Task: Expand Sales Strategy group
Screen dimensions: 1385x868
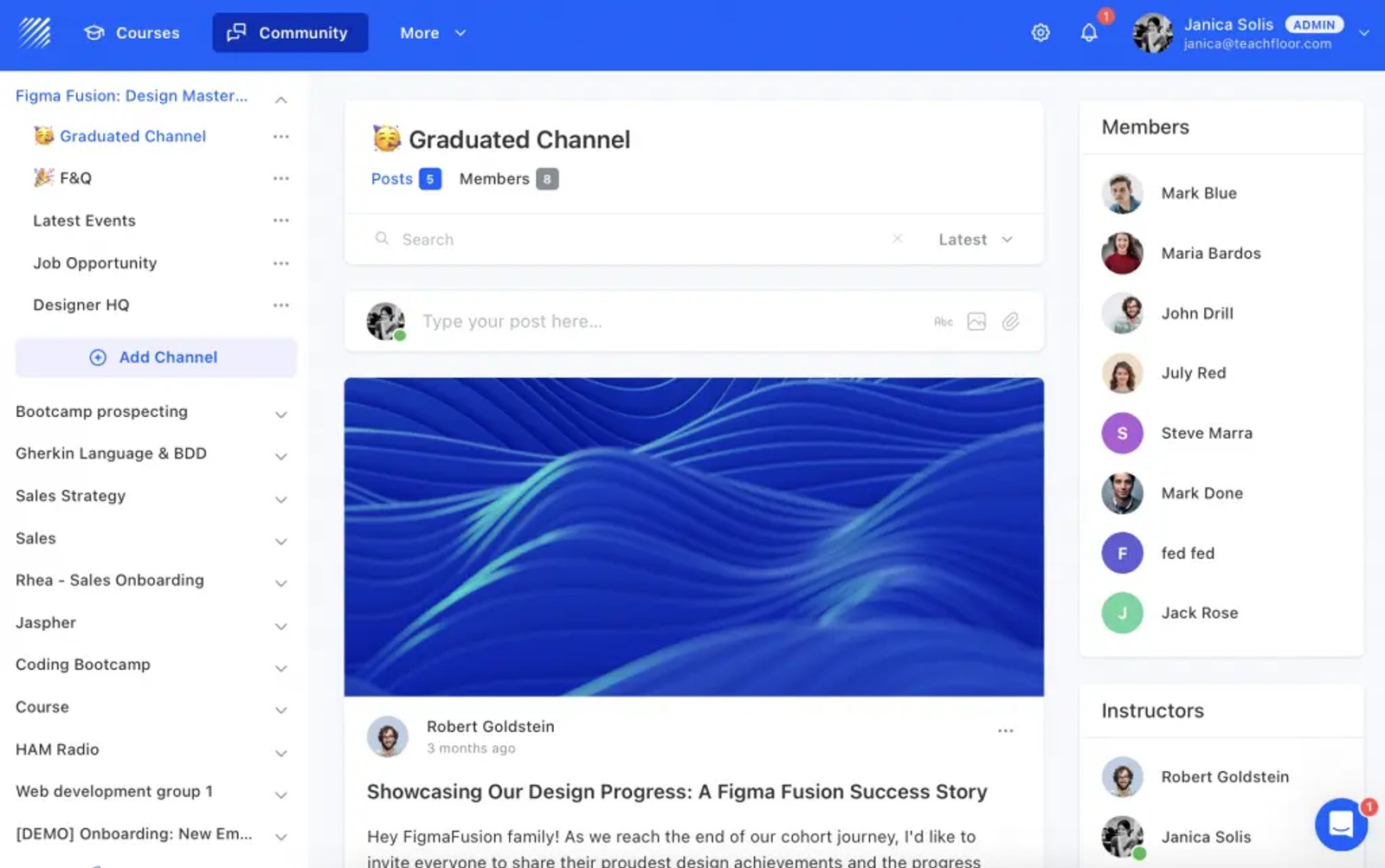Action: (280, 499)
